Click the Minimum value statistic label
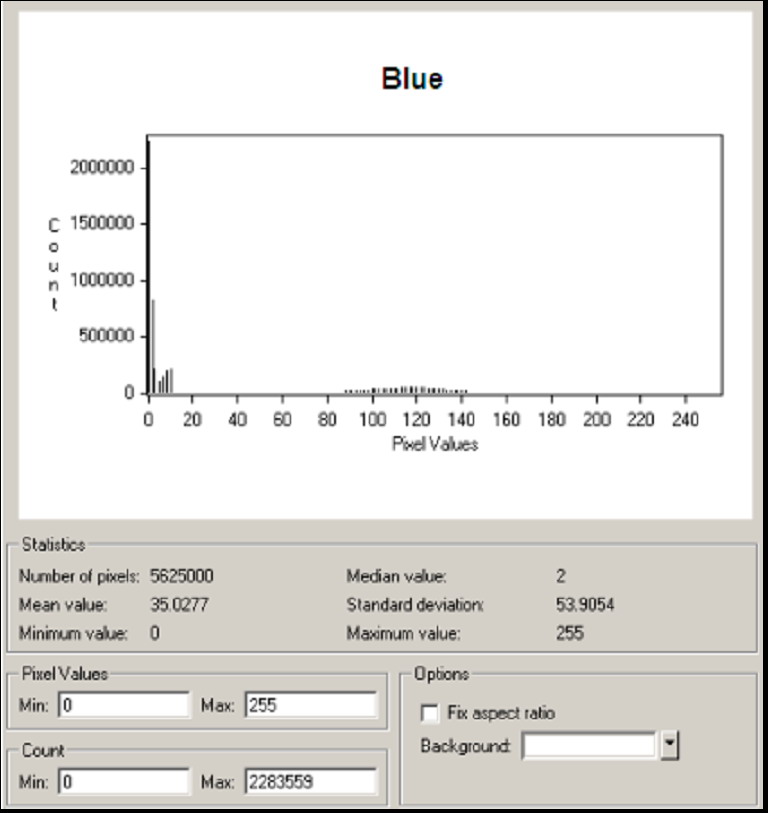The width and height of the screenshot is (768, 813). click(x=73, y=633)
